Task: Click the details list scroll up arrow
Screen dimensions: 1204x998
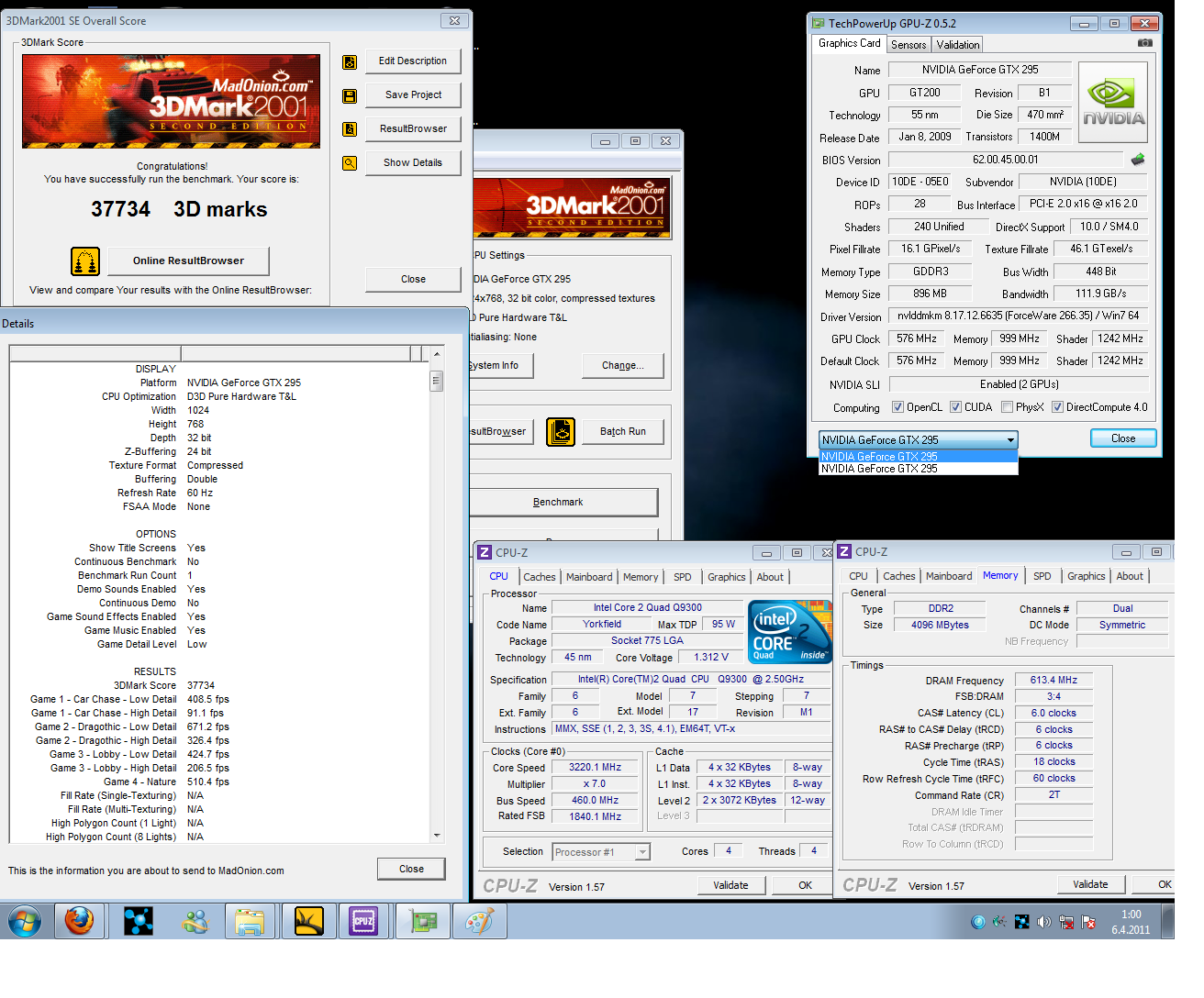Action: tap(437, 353)
